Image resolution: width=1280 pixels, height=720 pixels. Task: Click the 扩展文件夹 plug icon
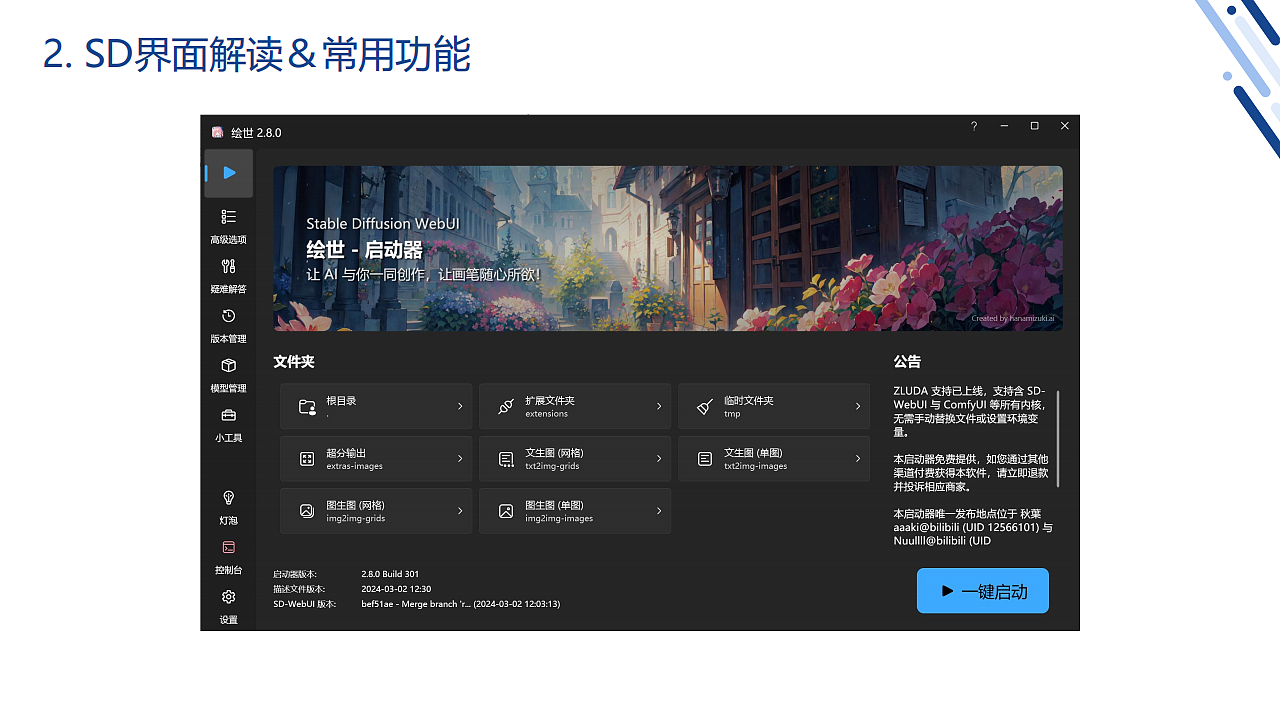pos(506,406)
